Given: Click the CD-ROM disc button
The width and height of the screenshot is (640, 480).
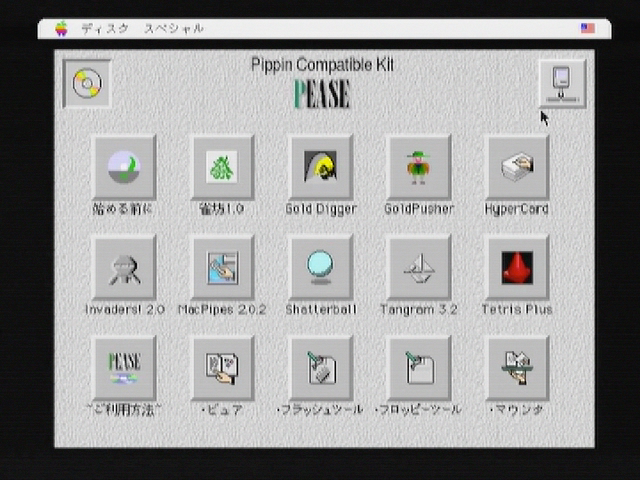Looking at the screenshot, I should (87, 84).
